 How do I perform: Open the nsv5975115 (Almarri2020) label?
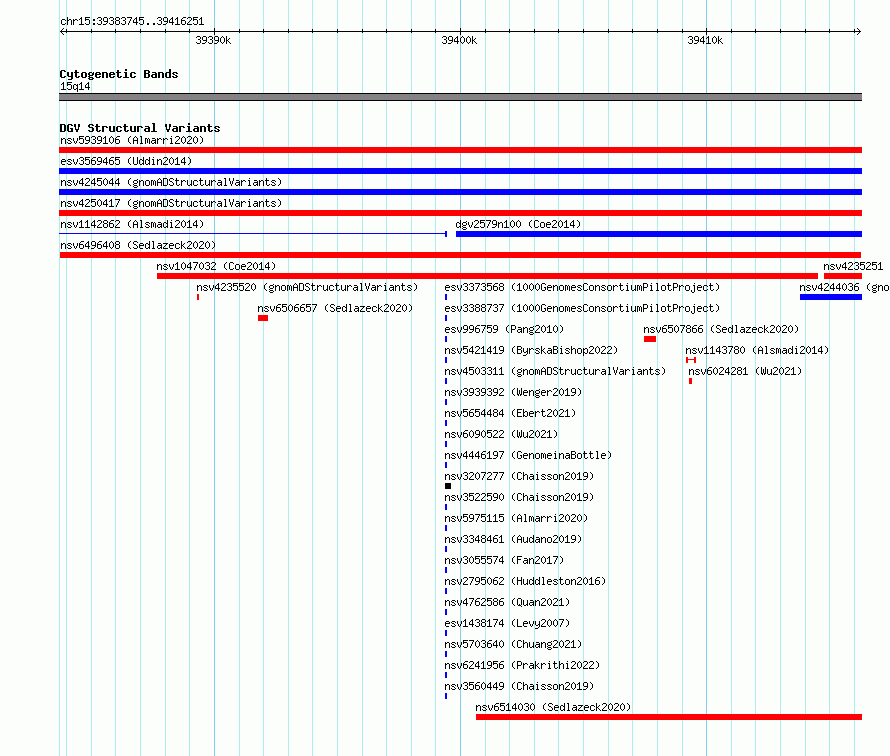[516, 518]
